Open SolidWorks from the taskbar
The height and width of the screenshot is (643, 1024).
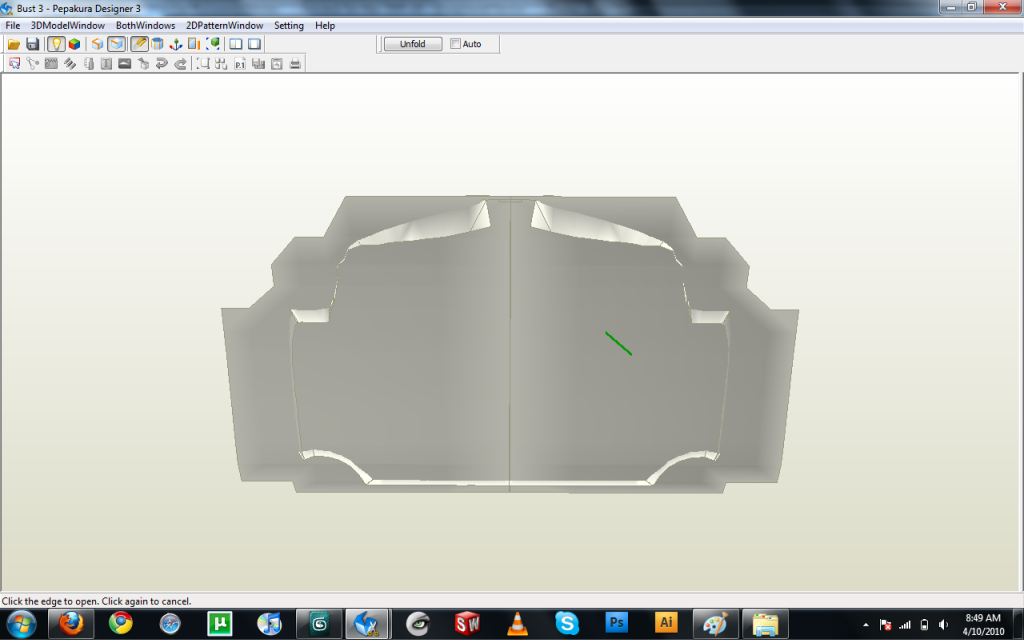(468, 625)
